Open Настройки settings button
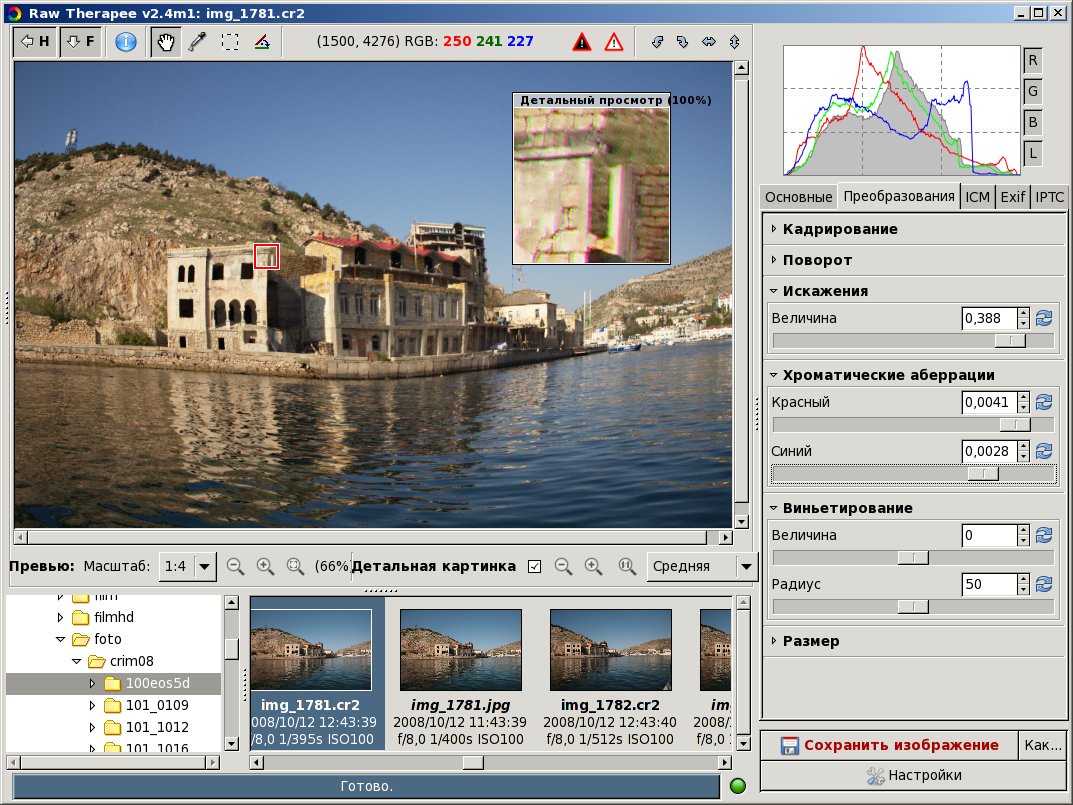This screenshot has height=805, width=1073. (913, 775)
